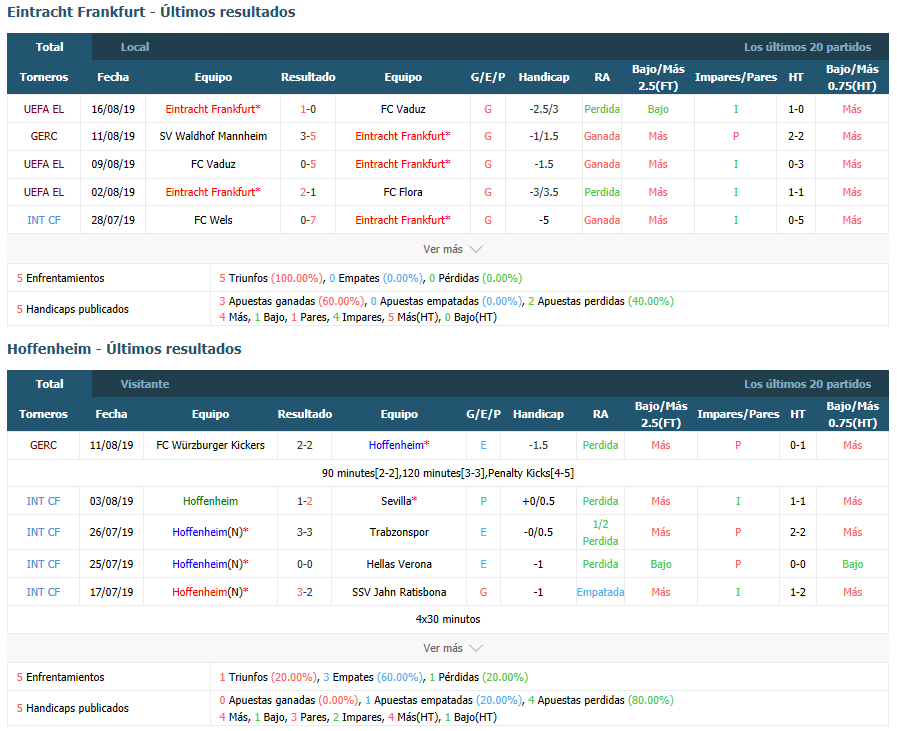Expand 'Ver más' under Hoffenheim results
Image resolution: width=897 pixels, height=731 pixels.
tap(453, 648)
